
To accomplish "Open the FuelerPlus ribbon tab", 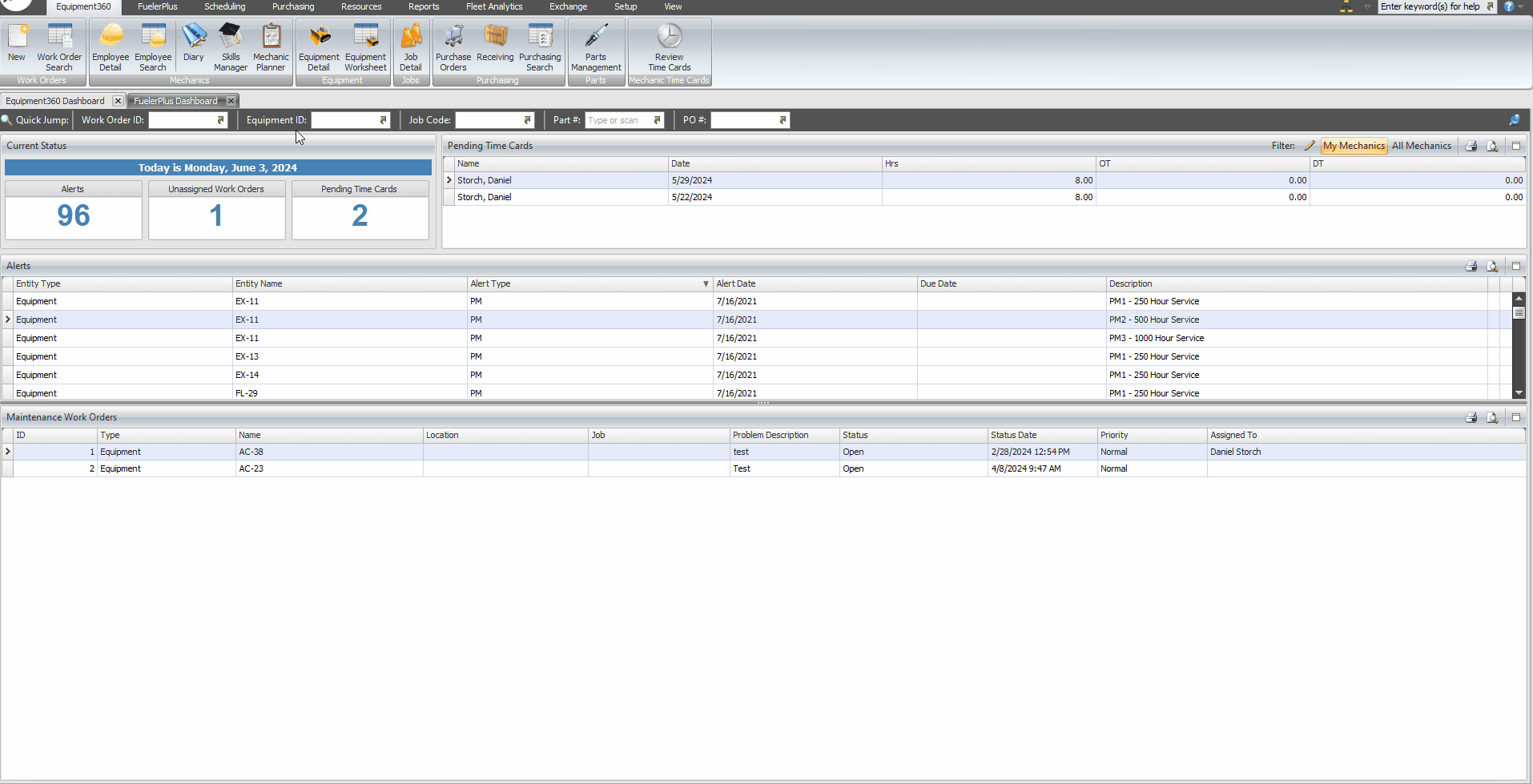I will (x=158, y=6).
